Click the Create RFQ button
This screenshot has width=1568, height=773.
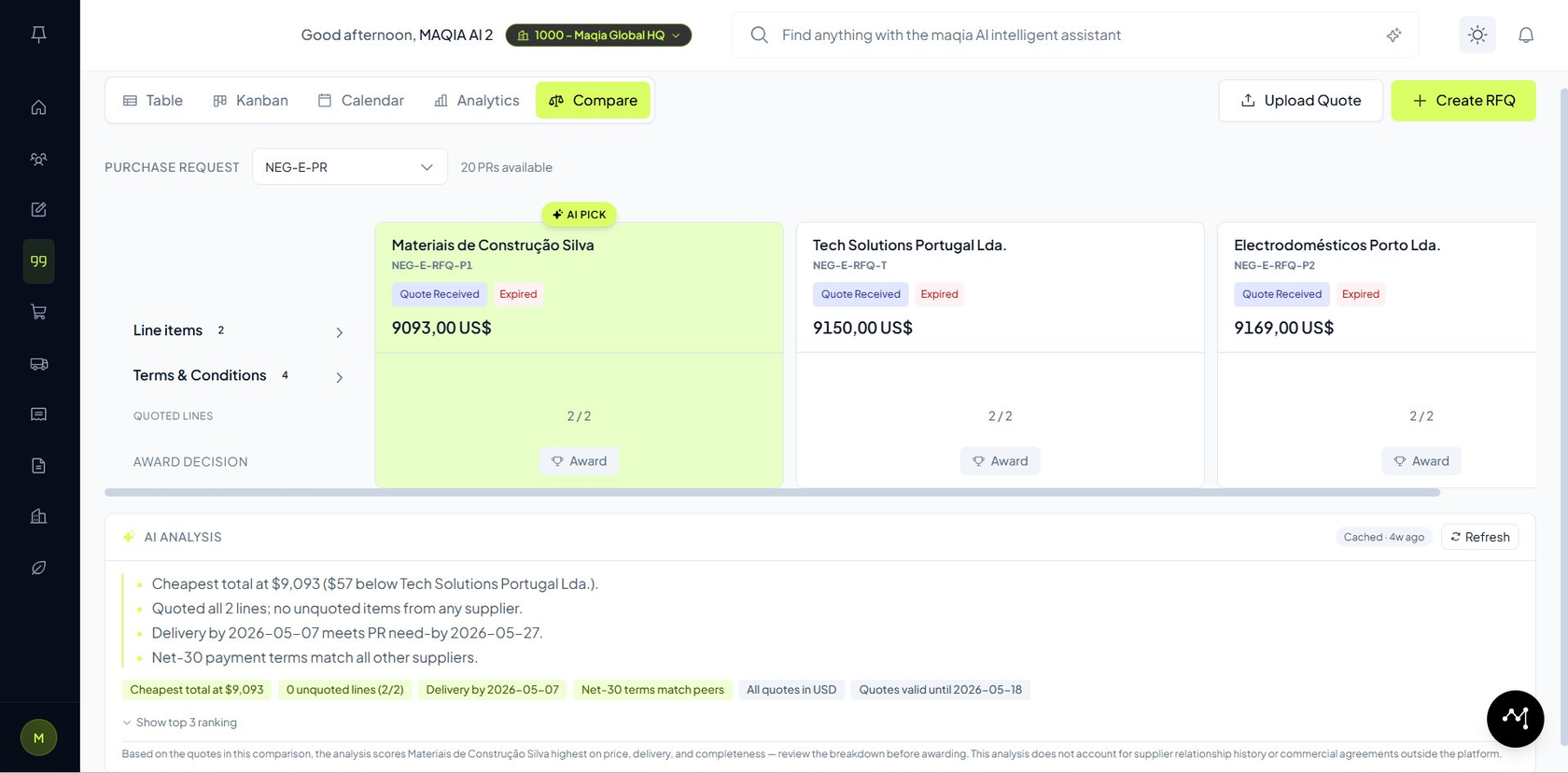point(1463,100)
